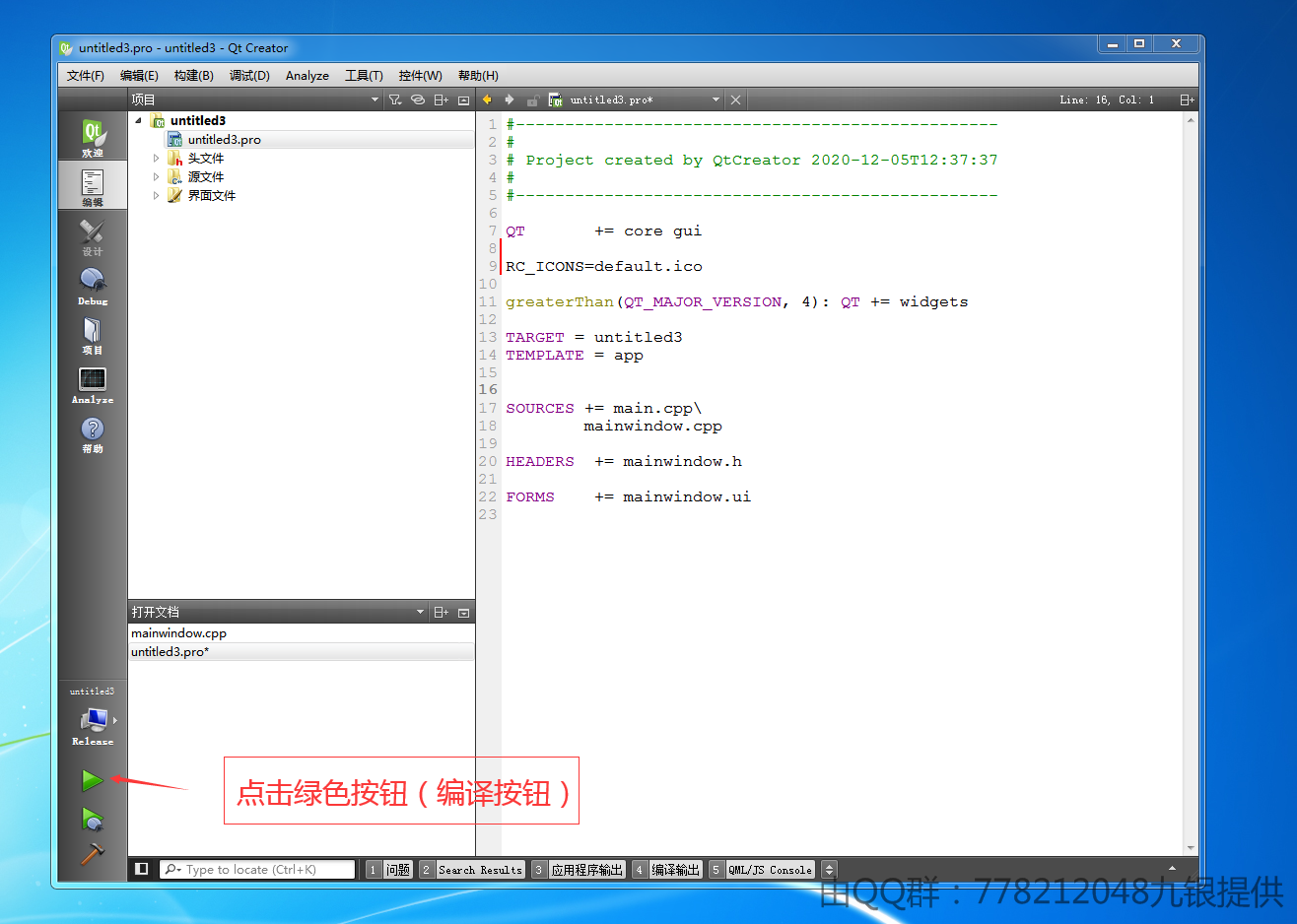Viewport: 1297px width, 924px height.
Task: Open the Welcome (欢迎) mode
Action: pyautogui.click(x=93, y=136)
